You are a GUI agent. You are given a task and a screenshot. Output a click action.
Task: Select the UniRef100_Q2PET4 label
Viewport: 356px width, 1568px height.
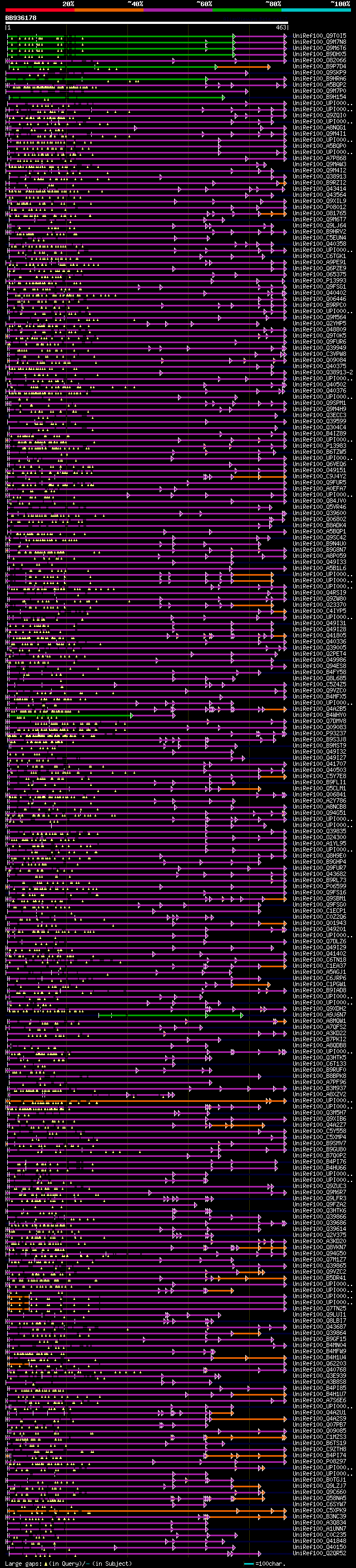click(319, 654)
